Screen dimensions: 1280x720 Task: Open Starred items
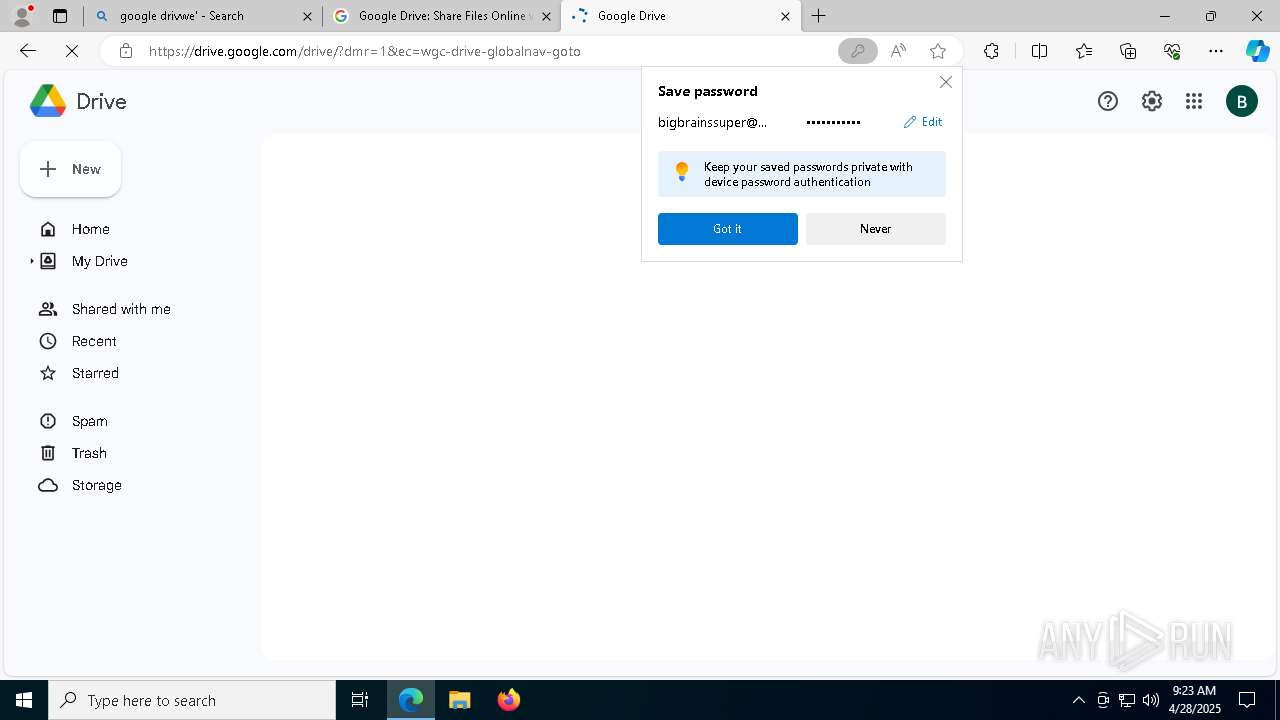click(95, 373)
